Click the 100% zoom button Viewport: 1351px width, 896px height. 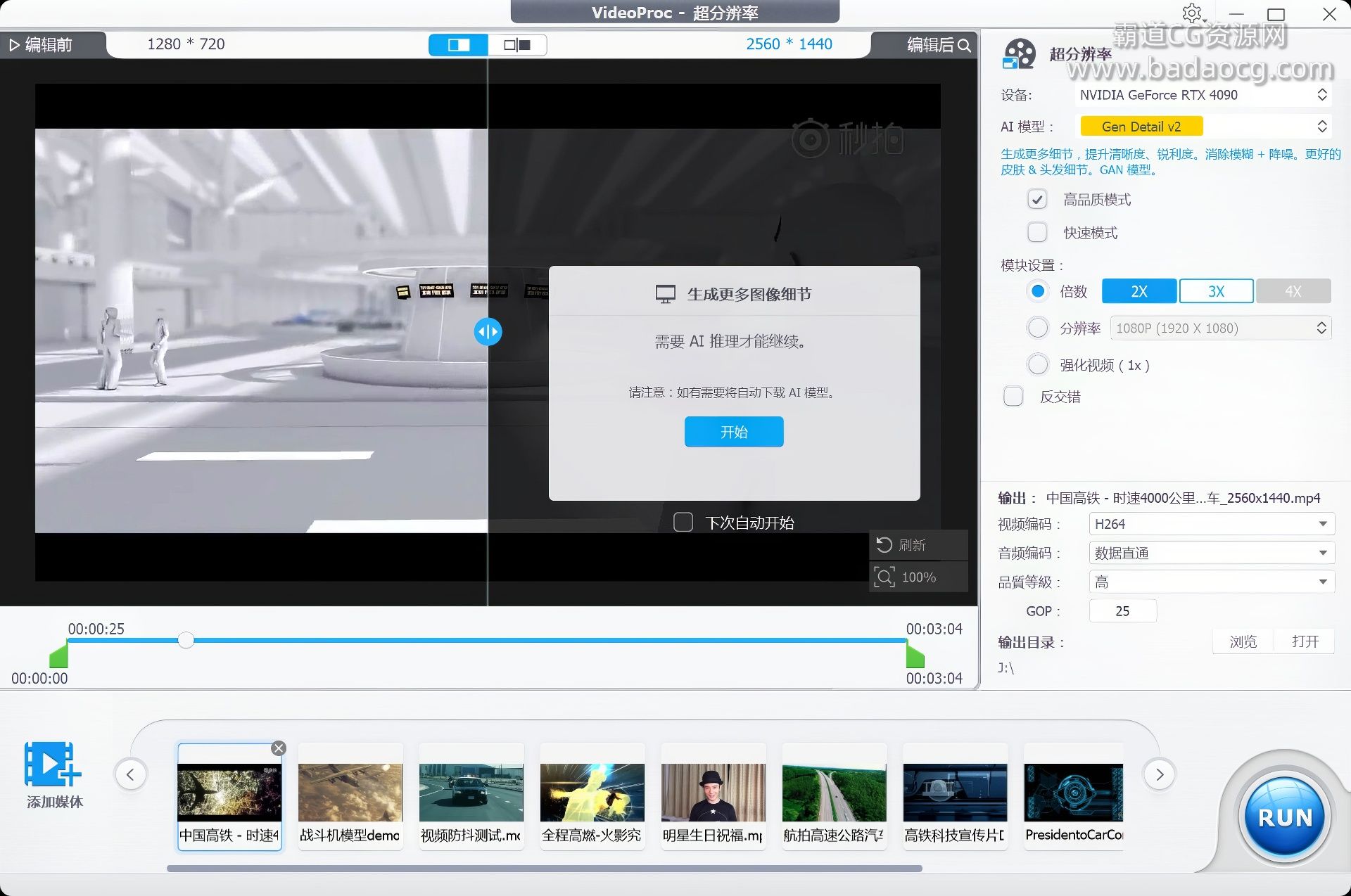click(x=918, y=577)
